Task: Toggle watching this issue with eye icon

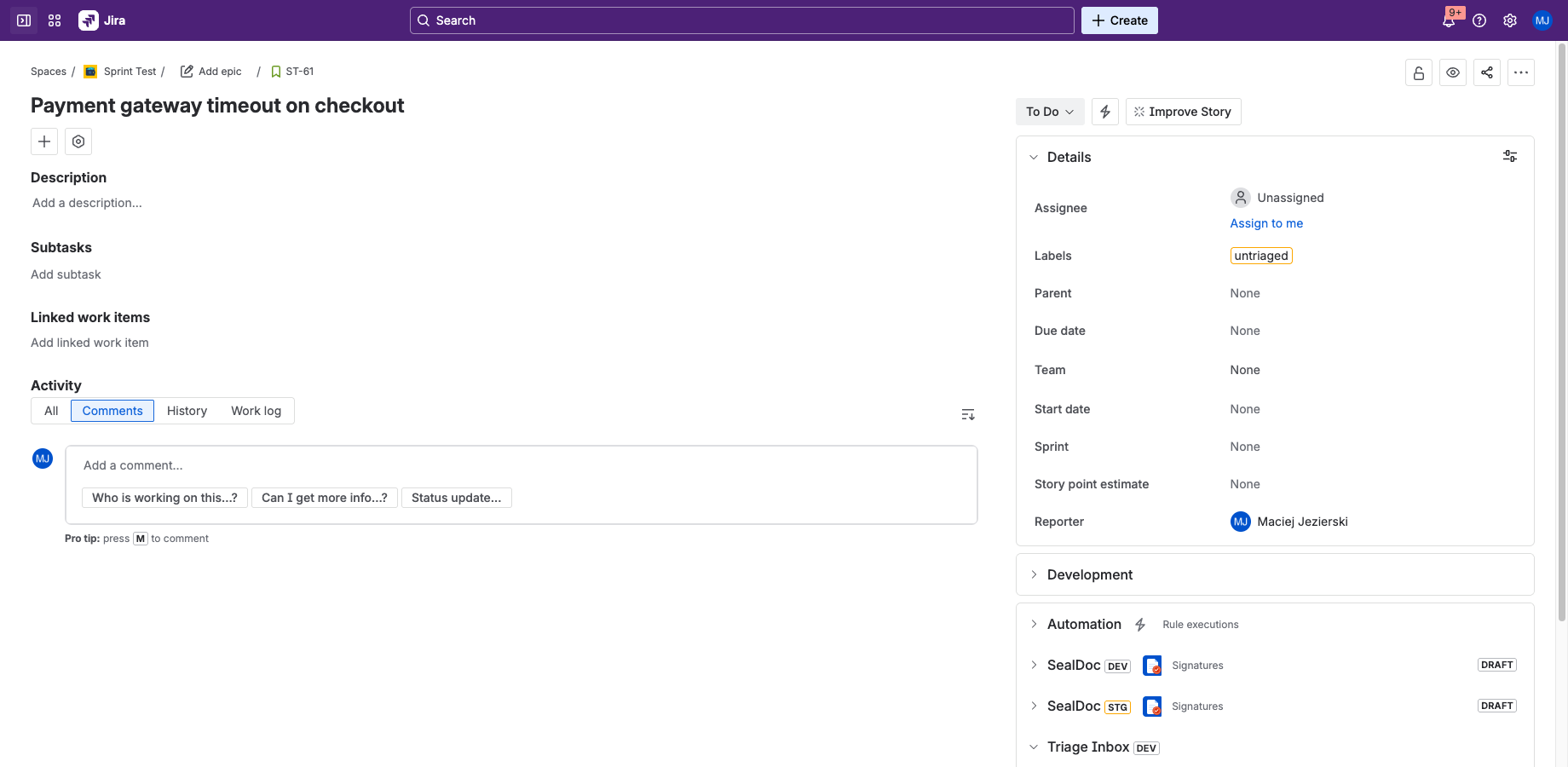Action: 1453,72
